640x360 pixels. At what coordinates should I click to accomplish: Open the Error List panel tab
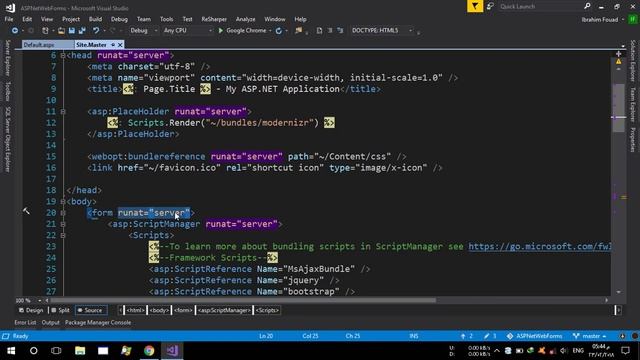tap(25, 322)
